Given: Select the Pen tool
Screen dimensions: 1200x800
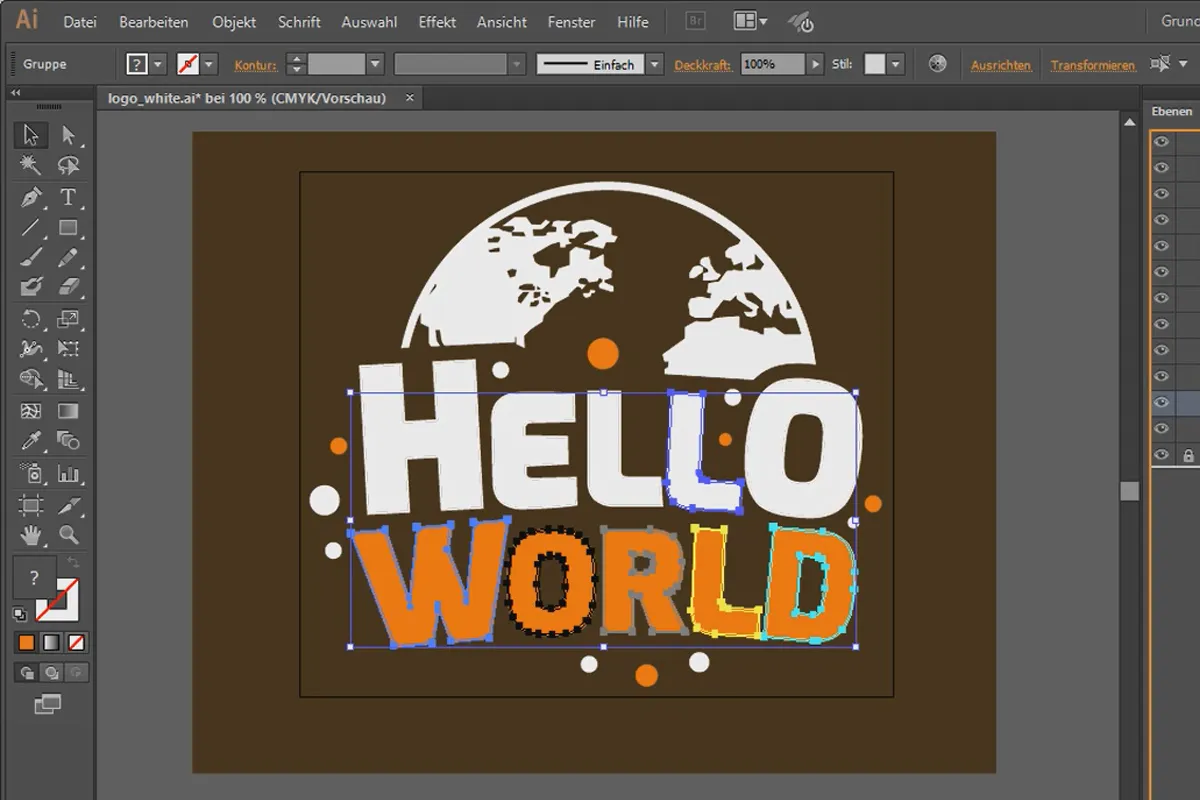Looking at the screenshot, I should [31, 197].
